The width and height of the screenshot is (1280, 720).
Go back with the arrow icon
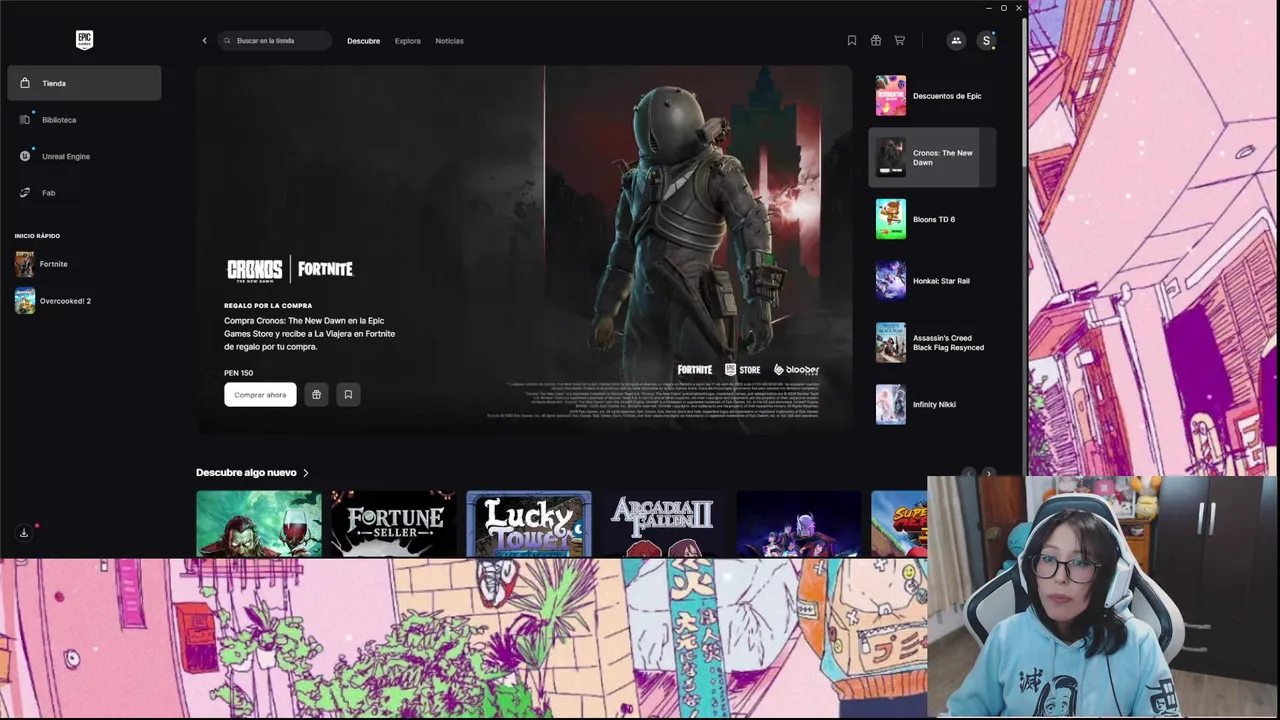click(204, 41)
